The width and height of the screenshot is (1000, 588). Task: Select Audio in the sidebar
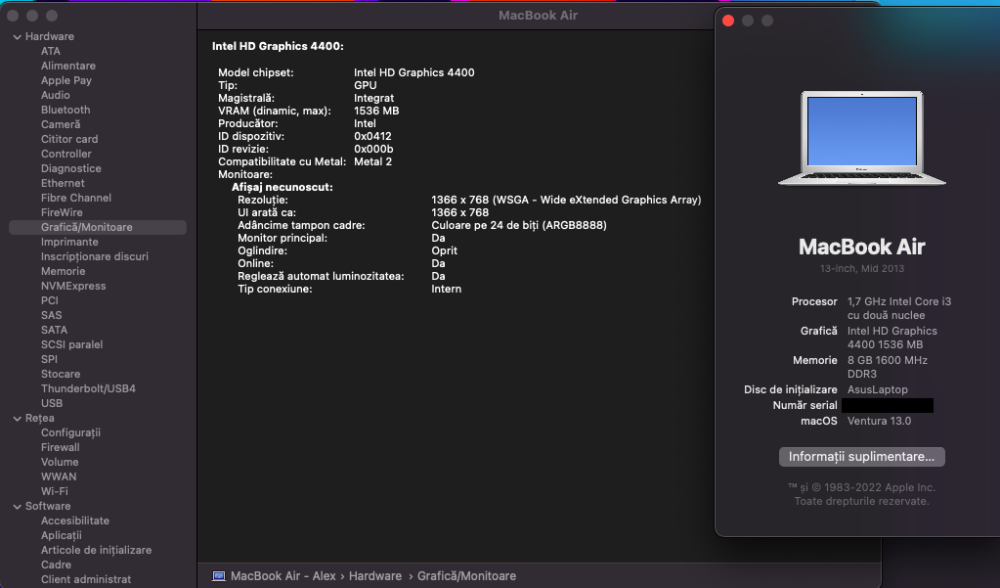[55, 95]
